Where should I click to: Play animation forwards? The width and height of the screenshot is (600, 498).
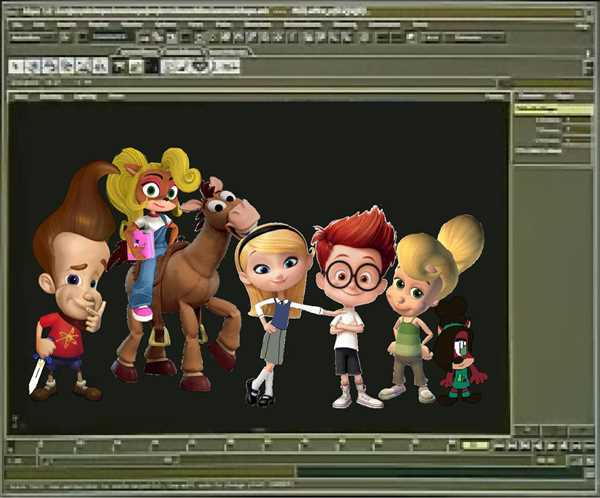551,446
